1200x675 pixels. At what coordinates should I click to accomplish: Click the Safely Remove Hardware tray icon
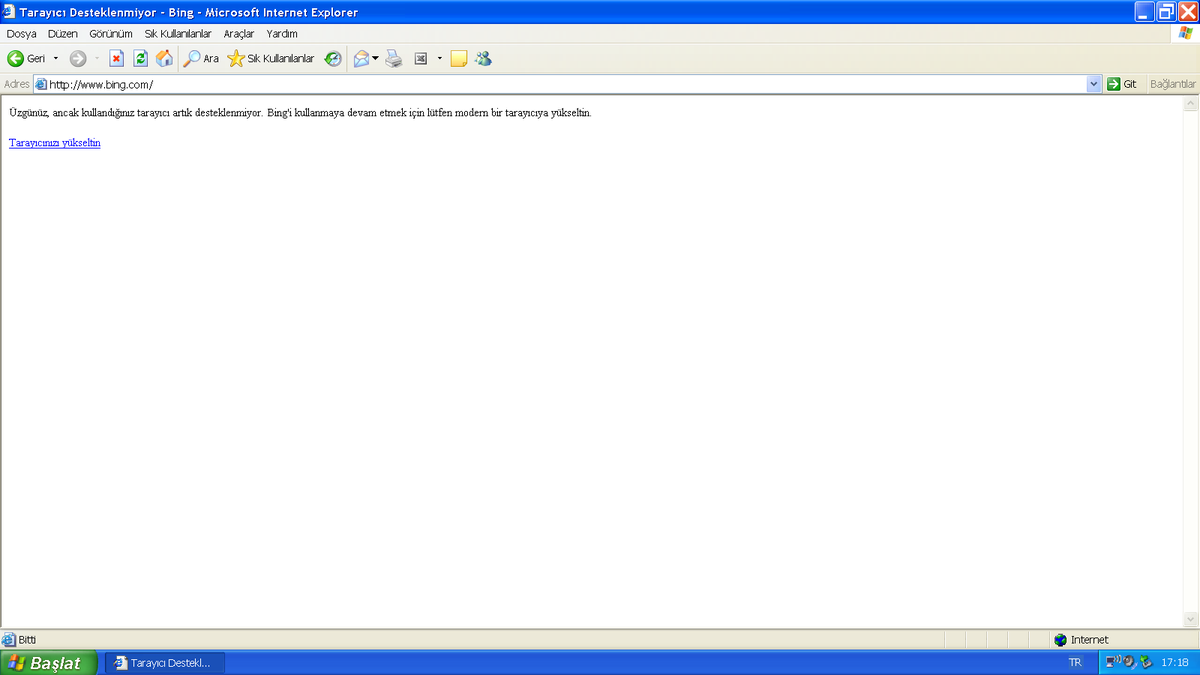tap(1146, 662)
